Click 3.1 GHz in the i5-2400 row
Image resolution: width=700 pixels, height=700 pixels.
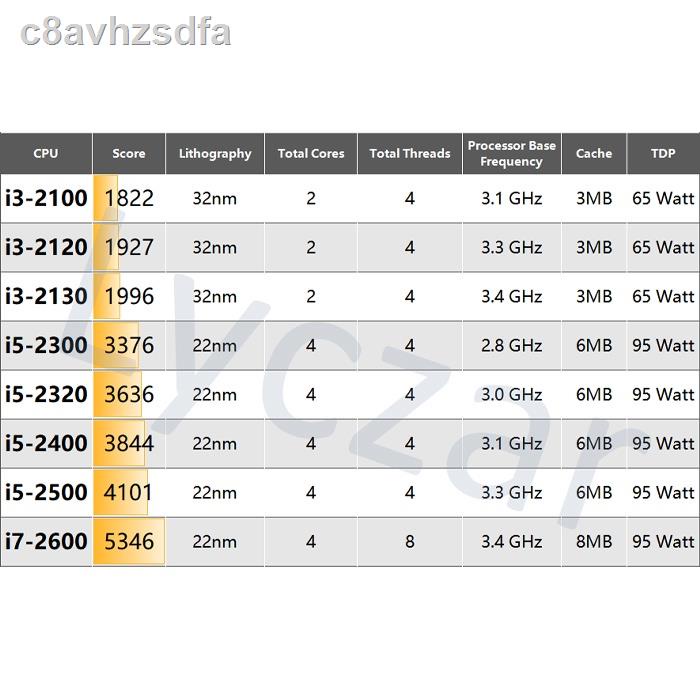pos(512,444)
